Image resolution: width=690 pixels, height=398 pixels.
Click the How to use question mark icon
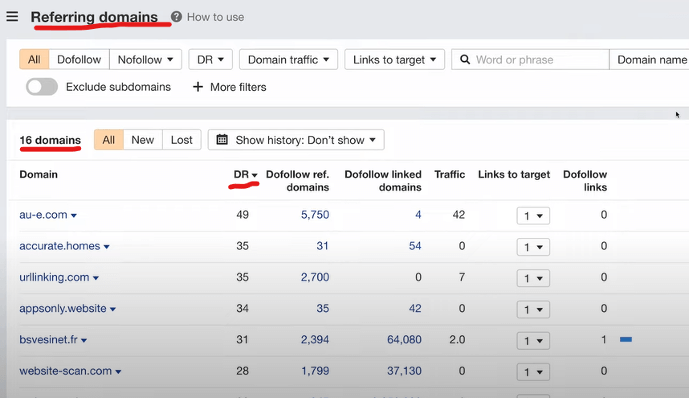pyautogui.click(x=176, y=17)
